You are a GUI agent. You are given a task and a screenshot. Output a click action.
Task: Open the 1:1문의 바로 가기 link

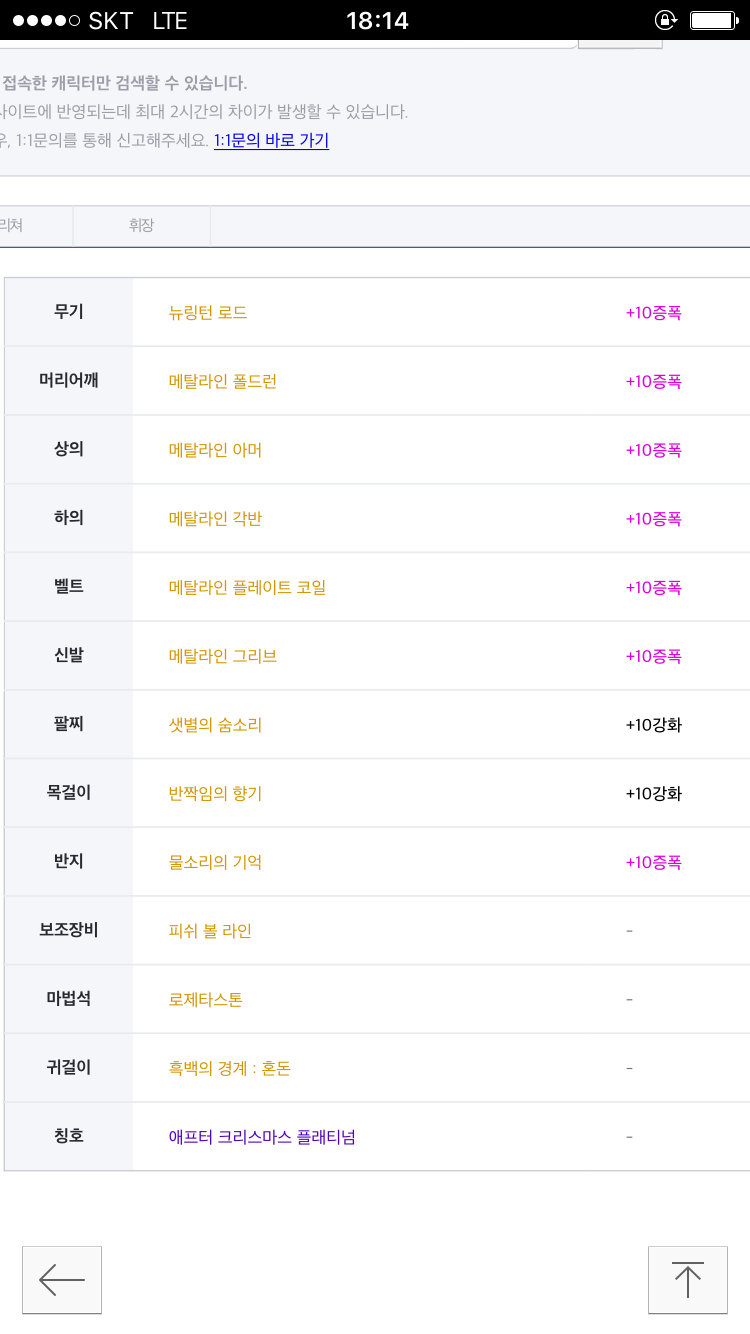271,141
